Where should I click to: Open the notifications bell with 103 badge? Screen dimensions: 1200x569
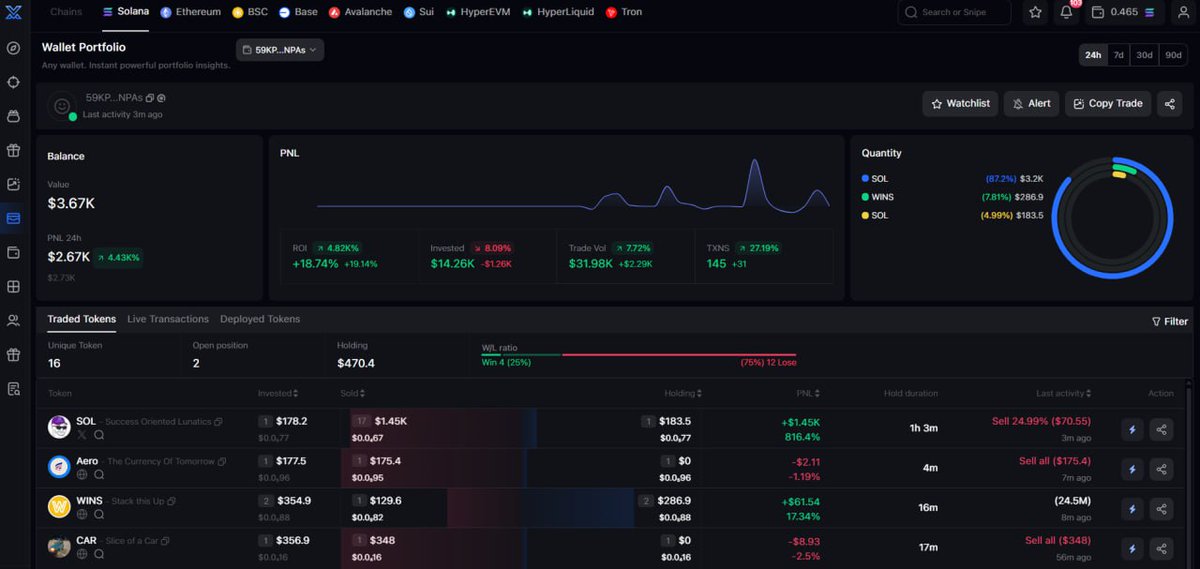1066,11
